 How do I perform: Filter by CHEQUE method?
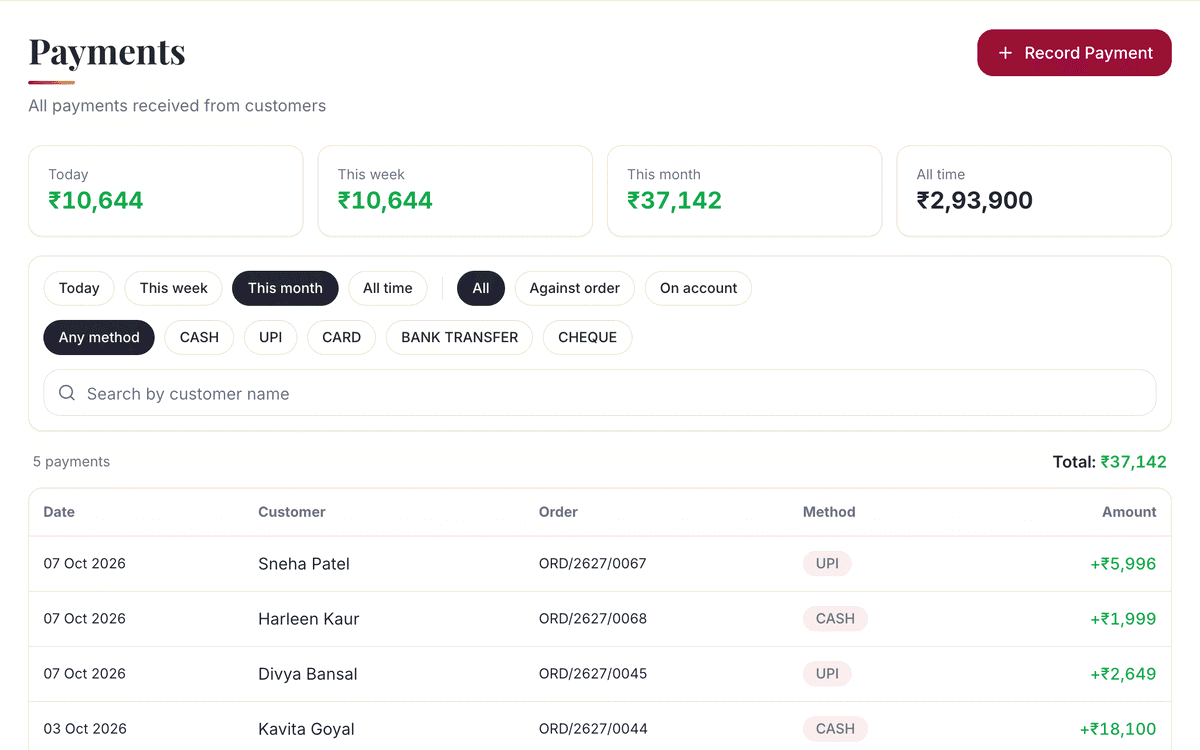click(587, 337)
